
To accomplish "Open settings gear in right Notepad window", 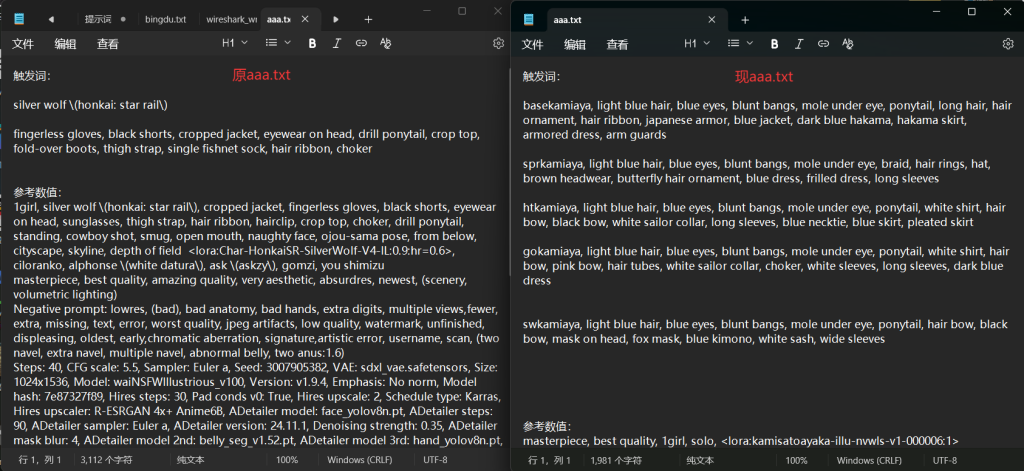I will (1008, 44).
